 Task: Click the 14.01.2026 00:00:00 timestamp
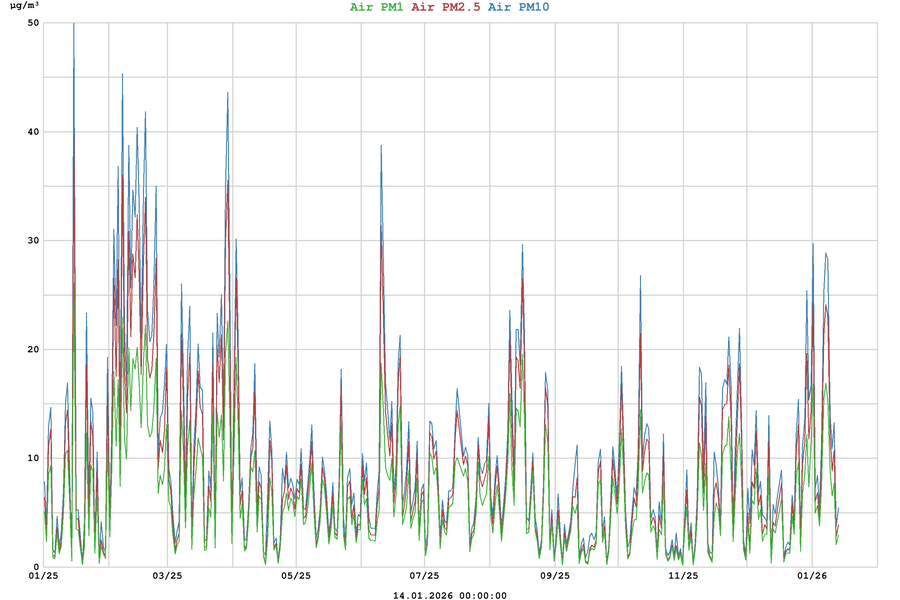point(449,595)
